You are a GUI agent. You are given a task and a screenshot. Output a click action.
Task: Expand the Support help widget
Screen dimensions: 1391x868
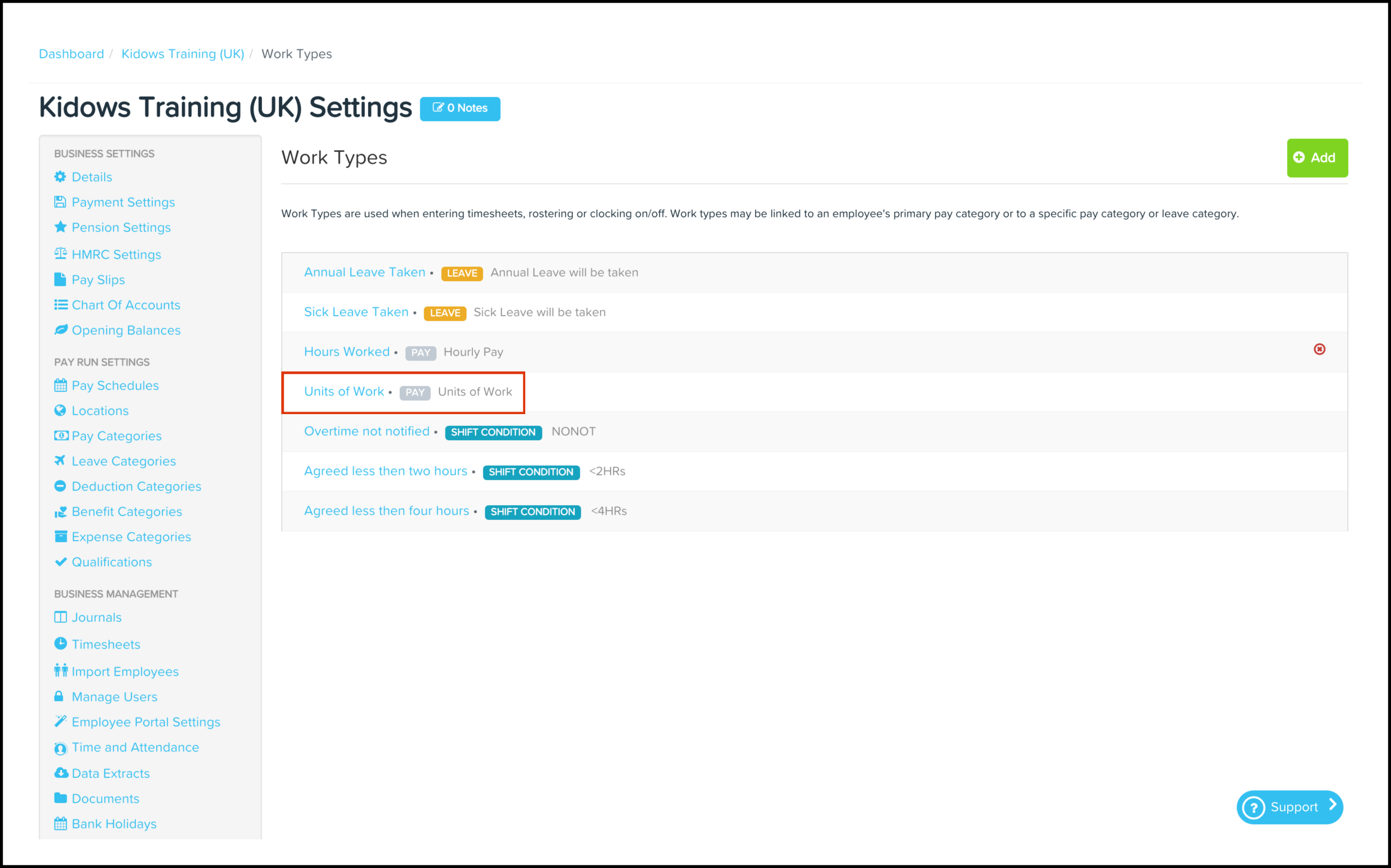[1289, 807]
